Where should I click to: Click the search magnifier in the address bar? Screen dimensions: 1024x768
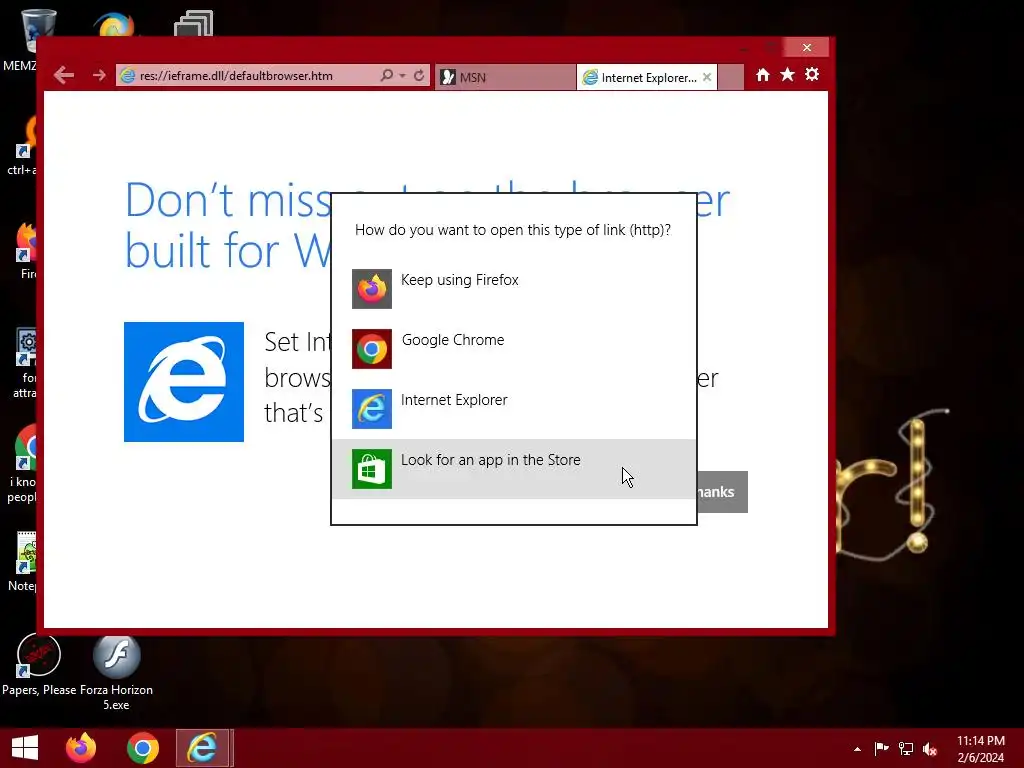387,75
